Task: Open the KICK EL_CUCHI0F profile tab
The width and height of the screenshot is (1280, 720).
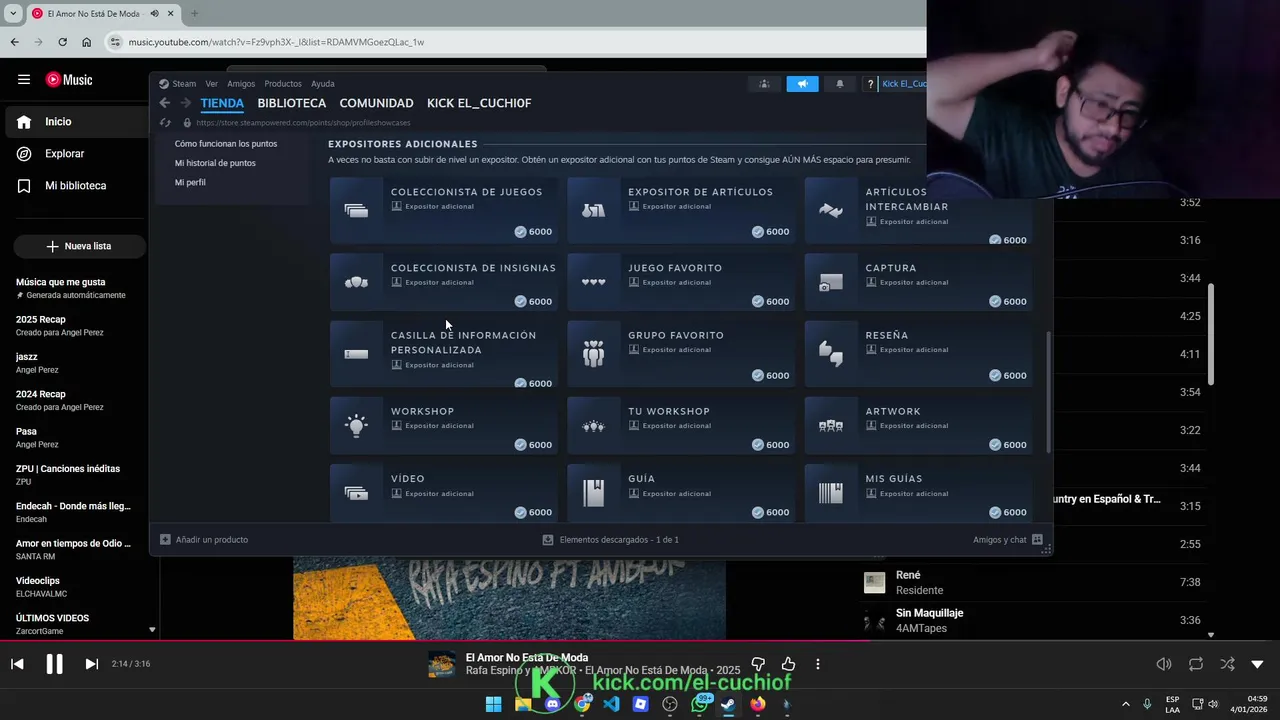Action: (479, 103)
